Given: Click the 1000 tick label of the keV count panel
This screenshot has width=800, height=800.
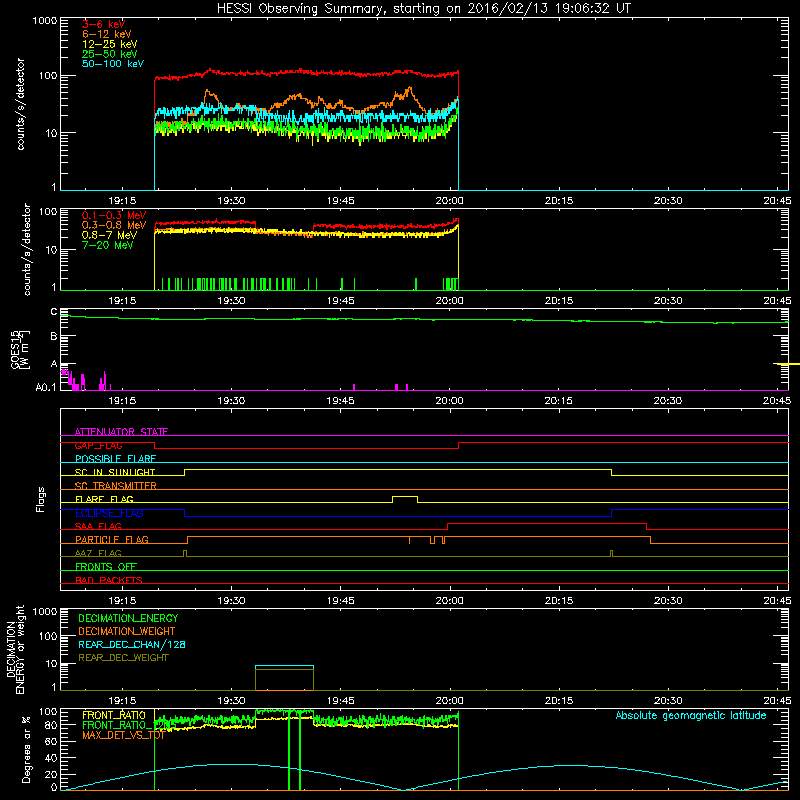Looking at the screenshot, I should click(44, 21).
